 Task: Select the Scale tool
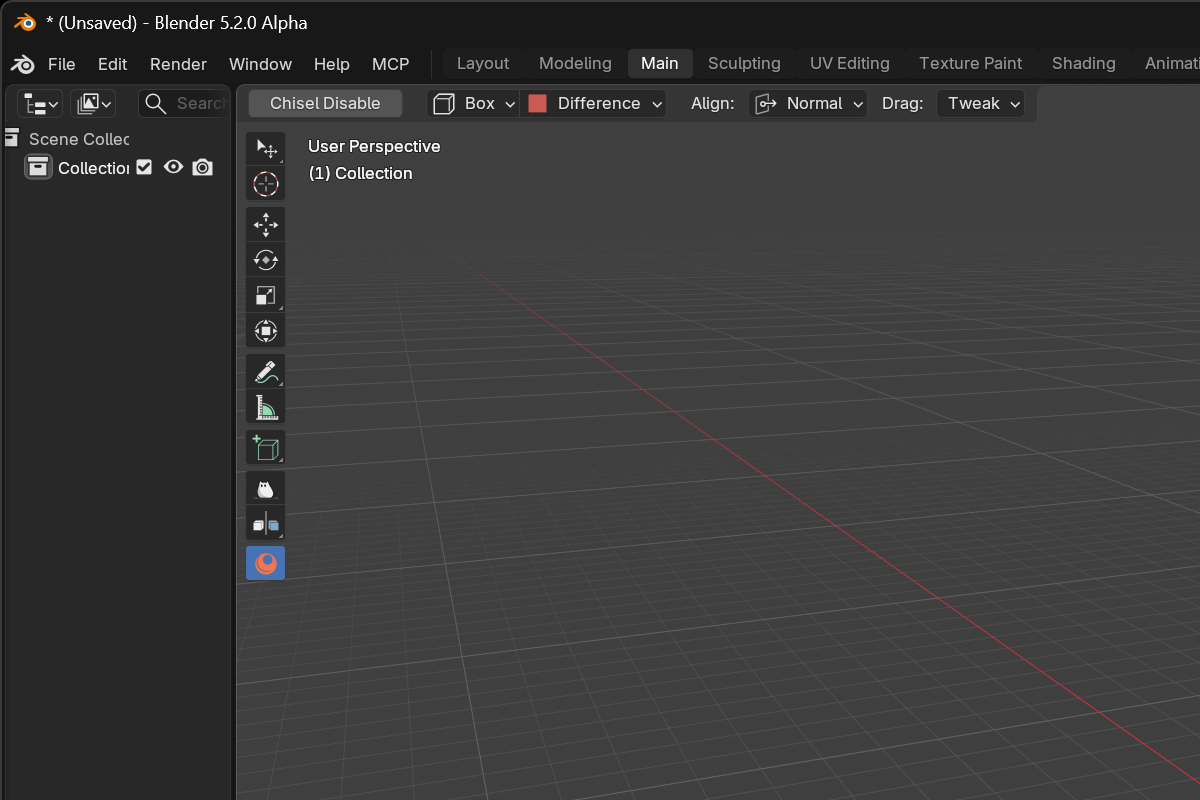[x=265, y=295]
